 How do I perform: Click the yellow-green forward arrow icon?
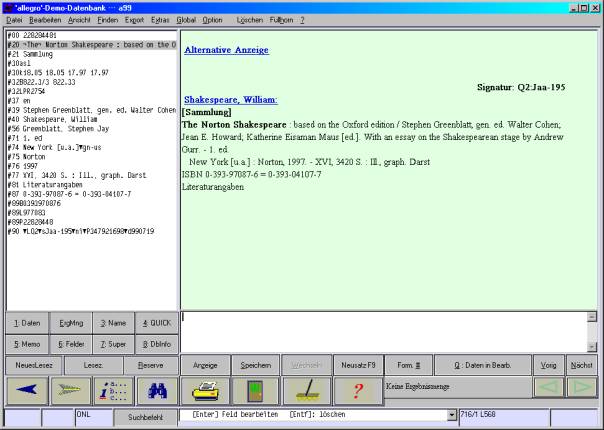(71, 390)
